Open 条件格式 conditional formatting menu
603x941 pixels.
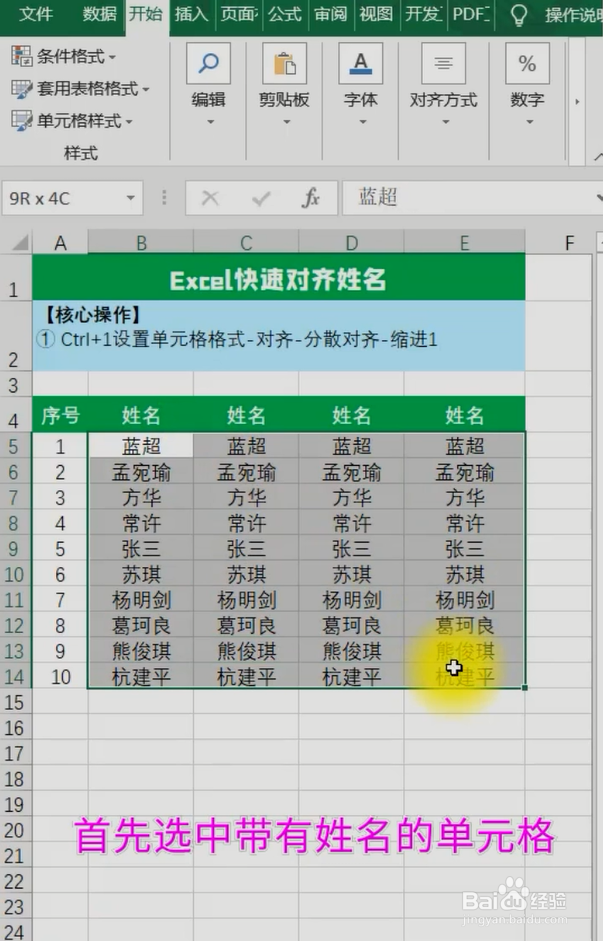point(64,56)
